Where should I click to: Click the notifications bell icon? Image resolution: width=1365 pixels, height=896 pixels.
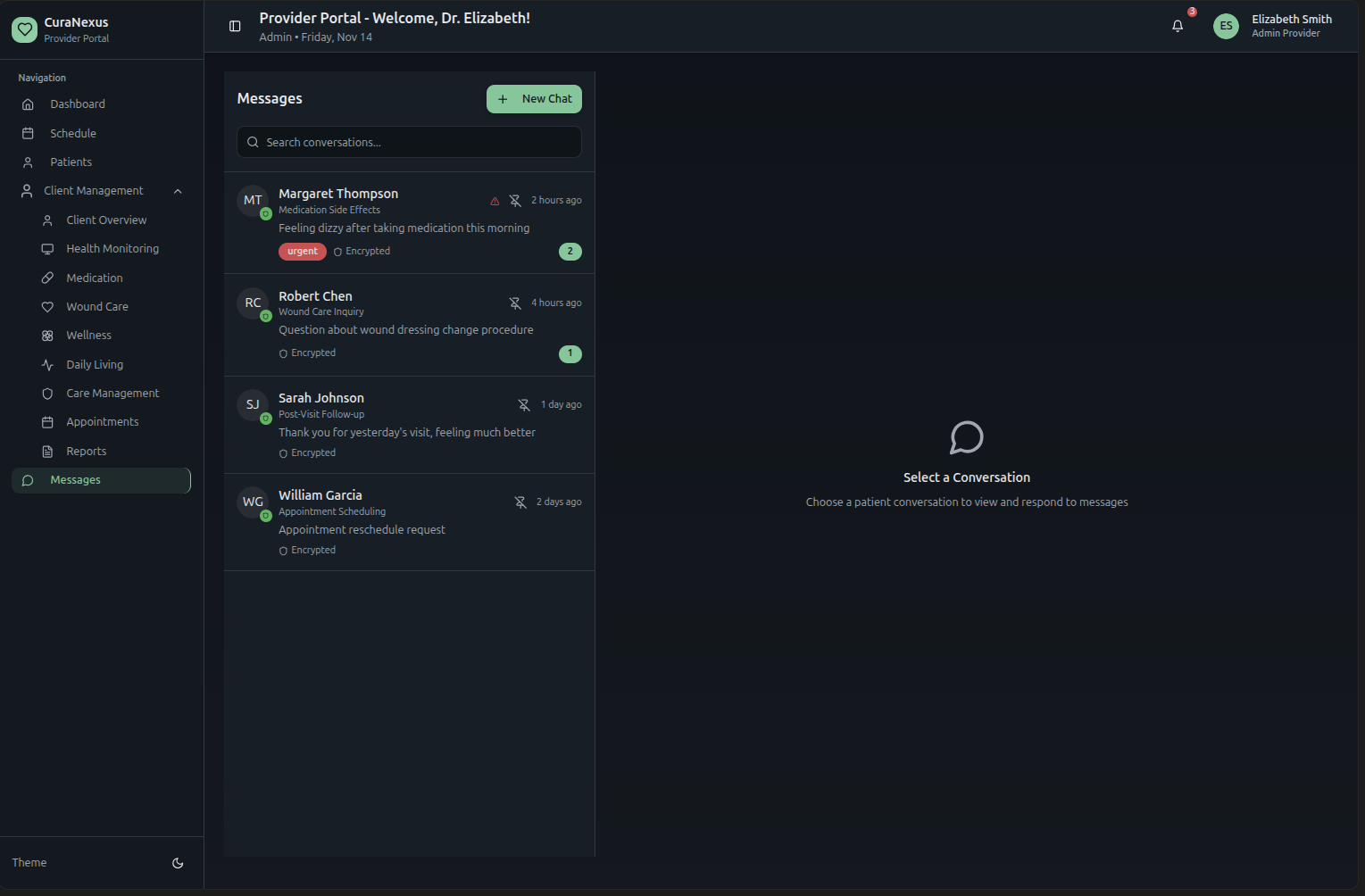(1178, 26)
